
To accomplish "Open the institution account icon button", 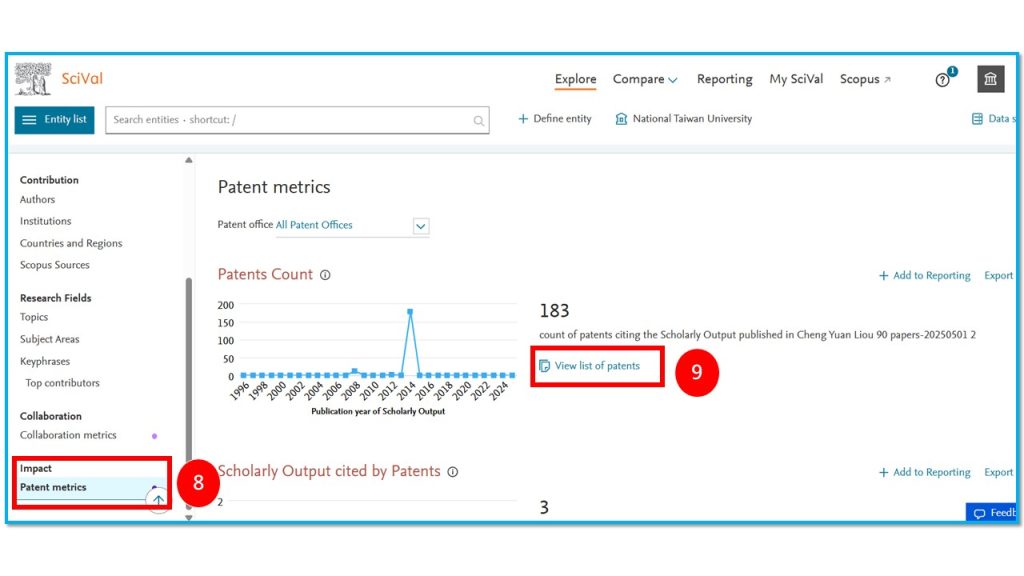I will point(990,79).
